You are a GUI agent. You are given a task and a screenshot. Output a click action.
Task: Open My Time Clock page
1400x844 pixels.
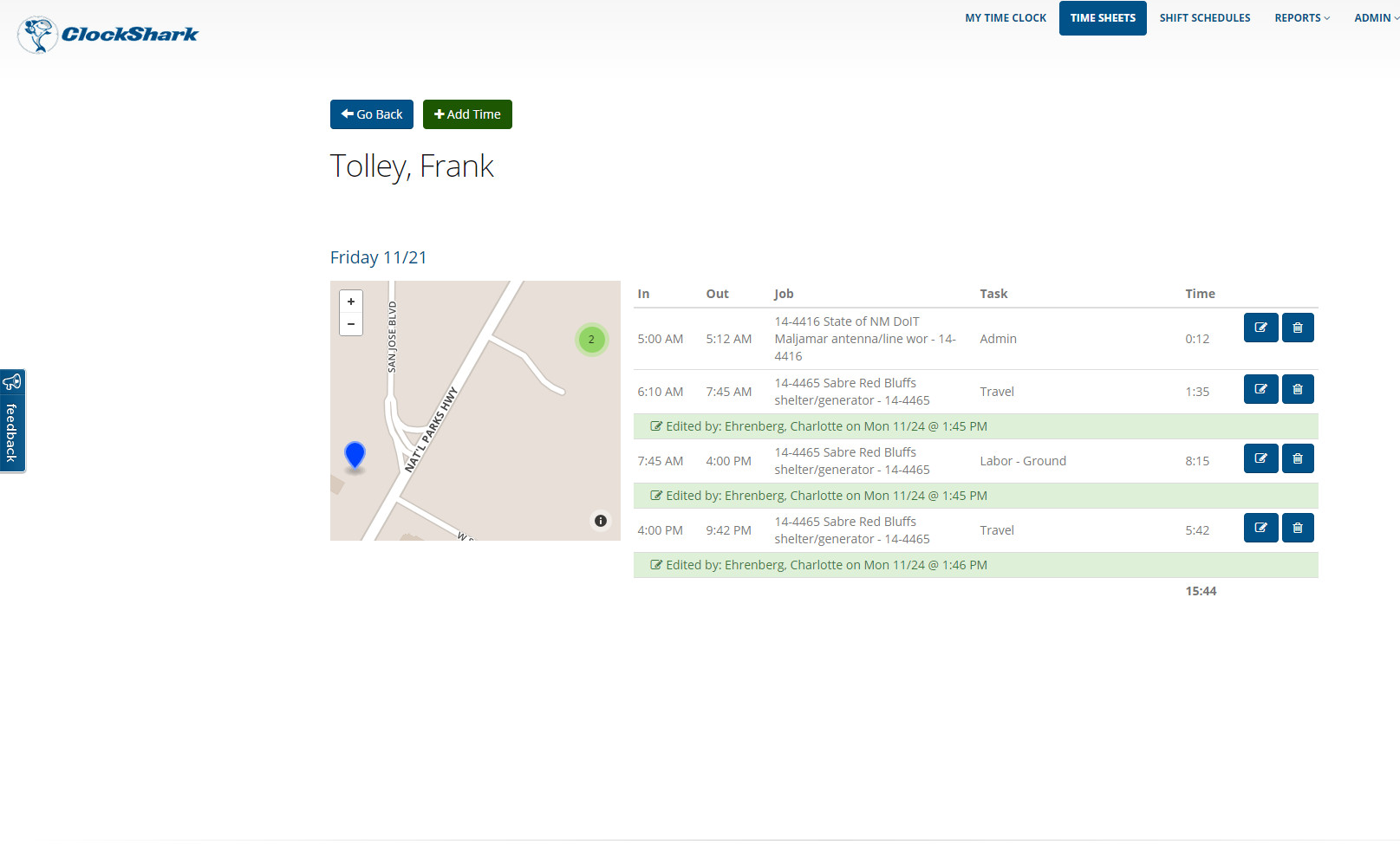[1006, 18]
